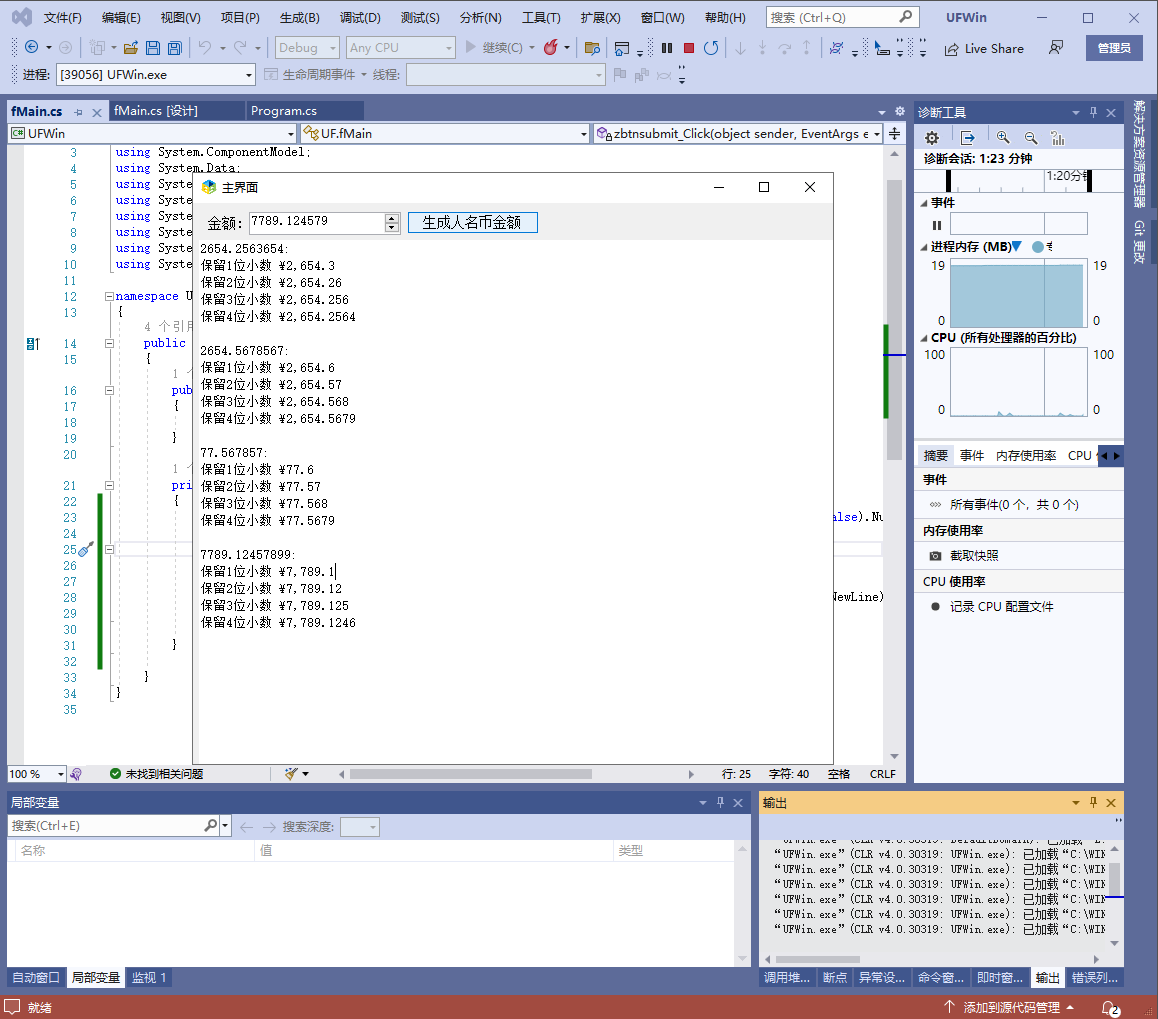Click the diagnostic tools export icon

point(967,138)
